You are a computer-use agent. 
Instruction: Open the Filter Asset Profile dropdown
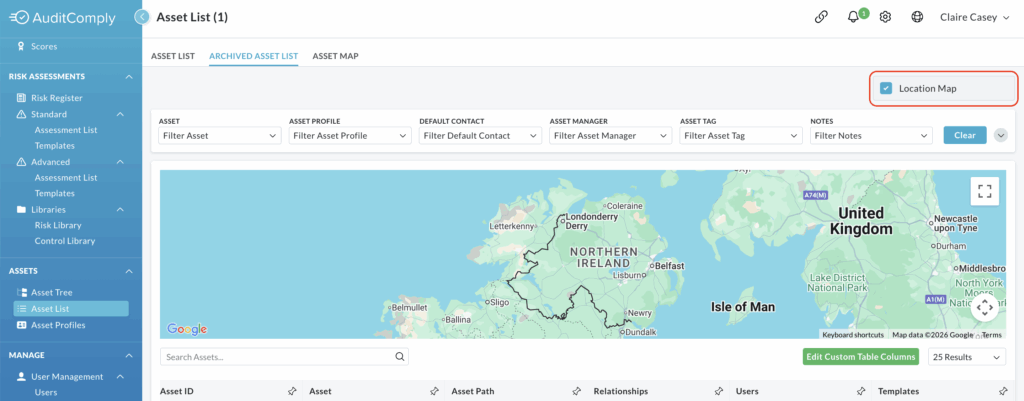click(349, 135)
